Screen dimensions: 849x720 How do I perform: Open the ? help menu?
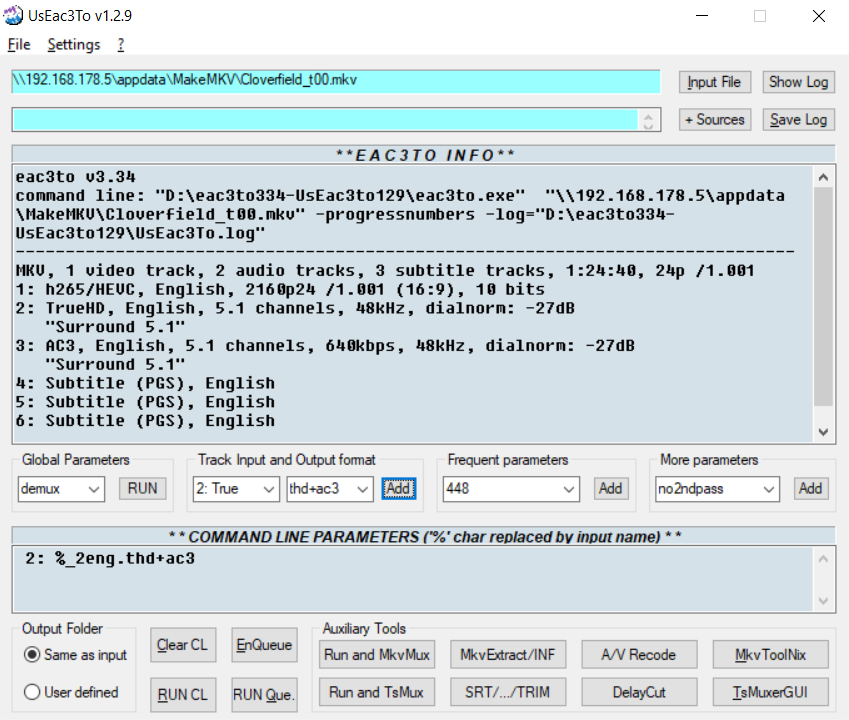(121, 45)
